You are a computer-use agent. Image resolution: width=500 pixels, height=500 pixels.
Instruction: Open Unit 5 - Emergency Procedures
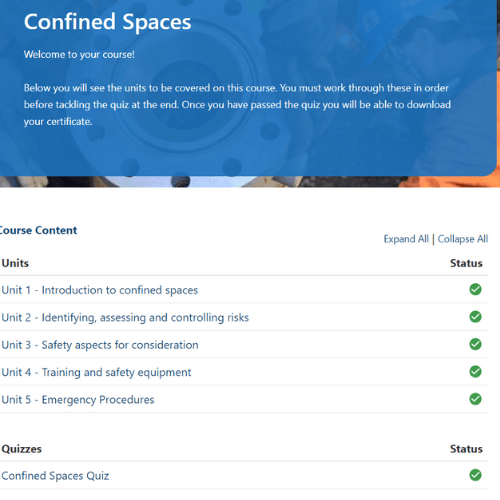(78, 400)
